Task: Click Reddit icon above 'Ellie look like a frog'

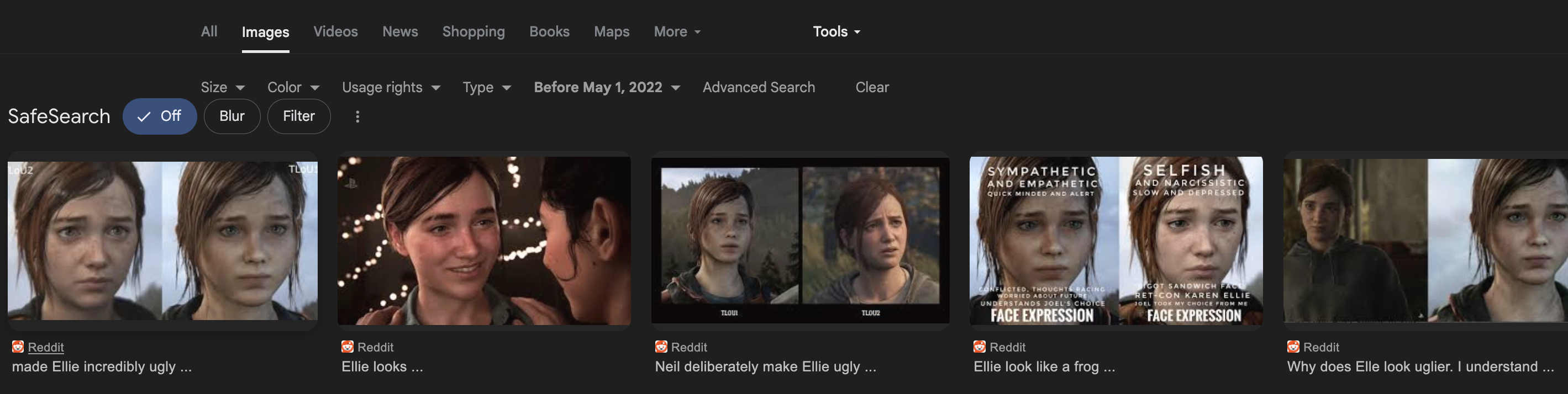Action: 980,347
